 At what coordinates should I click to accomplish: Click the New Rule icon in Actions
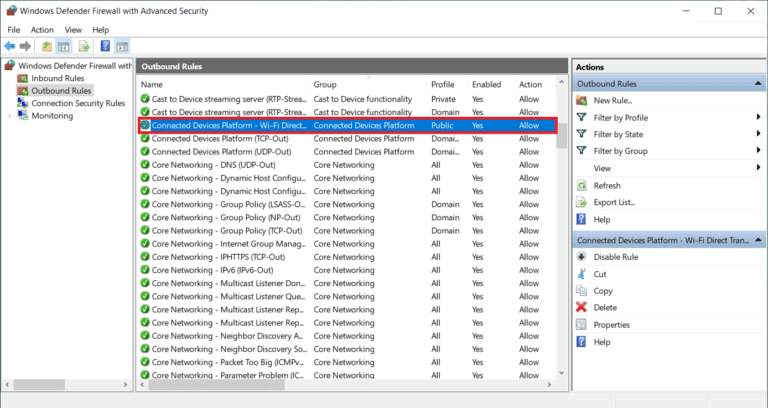click(582, 100)
